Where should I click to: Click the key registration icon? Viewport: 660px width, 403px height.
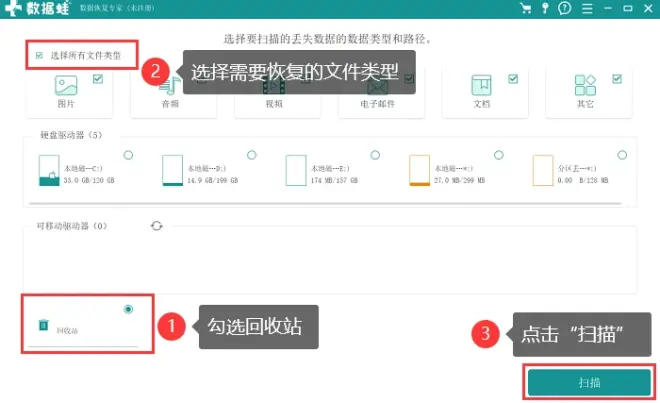pyautogui.click(x=544, y=9)
